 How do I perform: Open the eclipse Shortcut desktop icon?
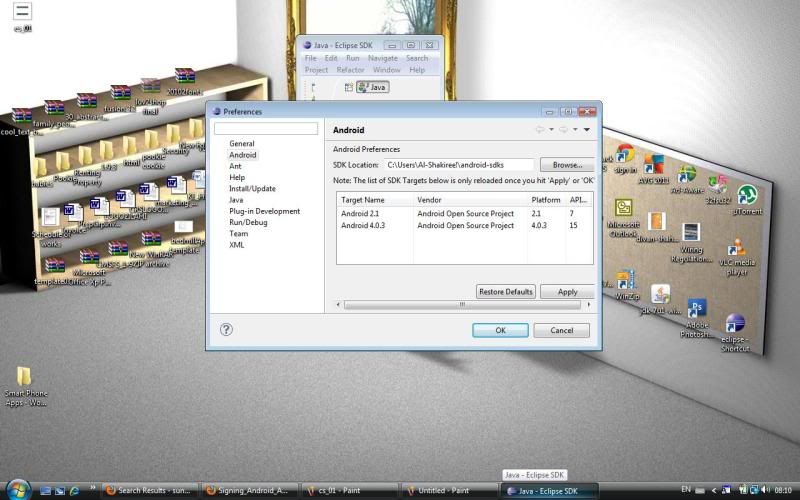735,324
